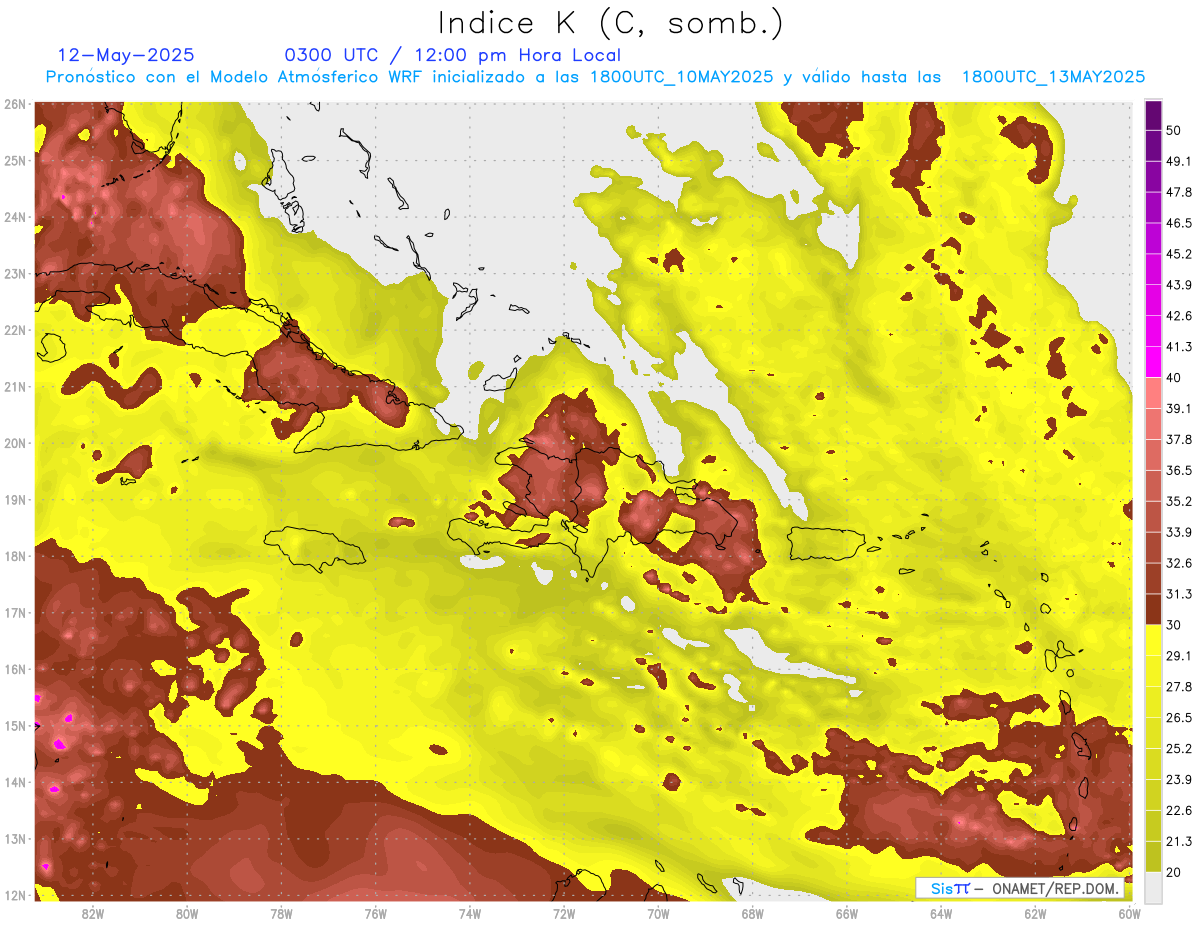Click the legend value "50"
This screenshot has height=927, width=1200.
(x=1173, y=130)
